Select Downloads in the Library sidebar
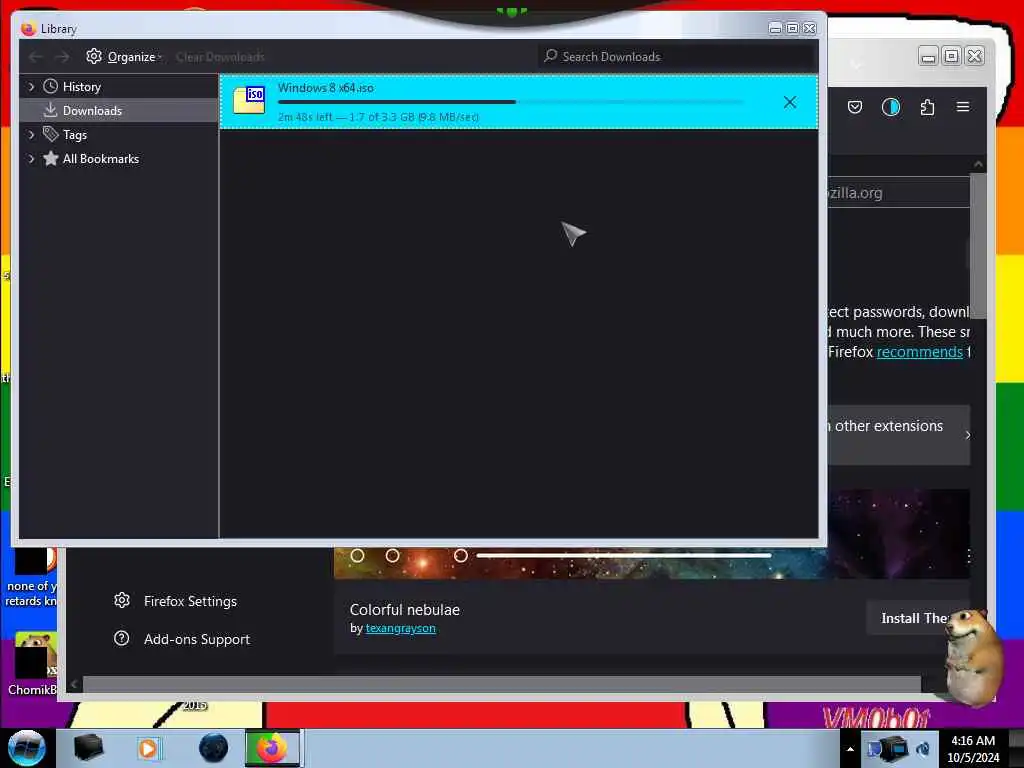The image size is (1024, 768). pyautogui.click(x=92, y=110)
